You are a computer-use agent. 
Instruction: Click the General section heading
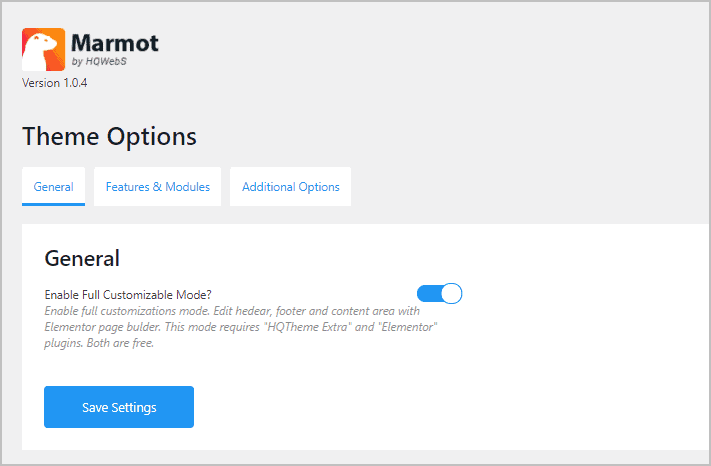pyautogui.click(x=82, y=258)
